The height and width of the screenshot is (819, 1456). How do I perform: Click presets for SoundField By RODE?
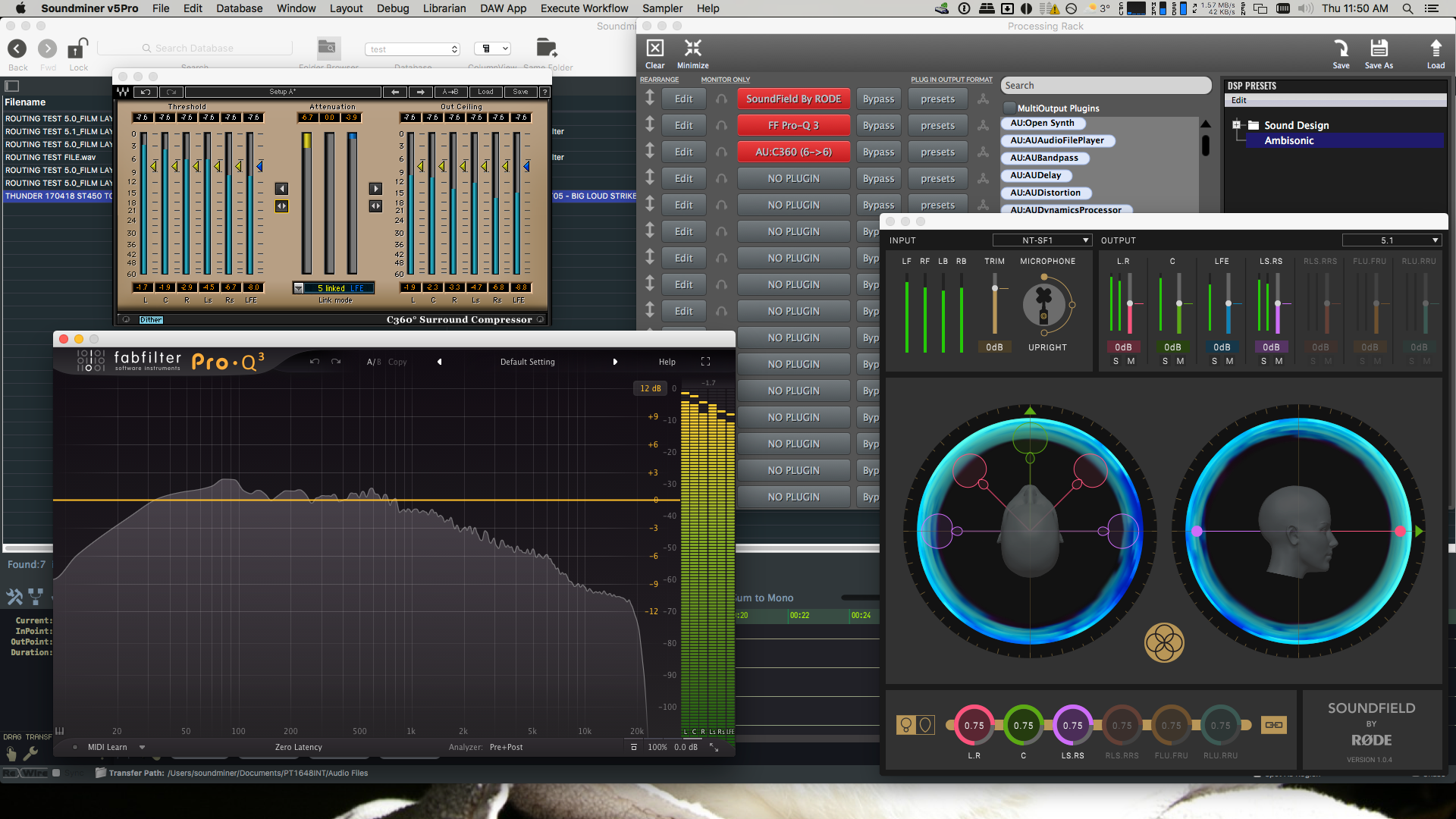[x=937, y=99]
